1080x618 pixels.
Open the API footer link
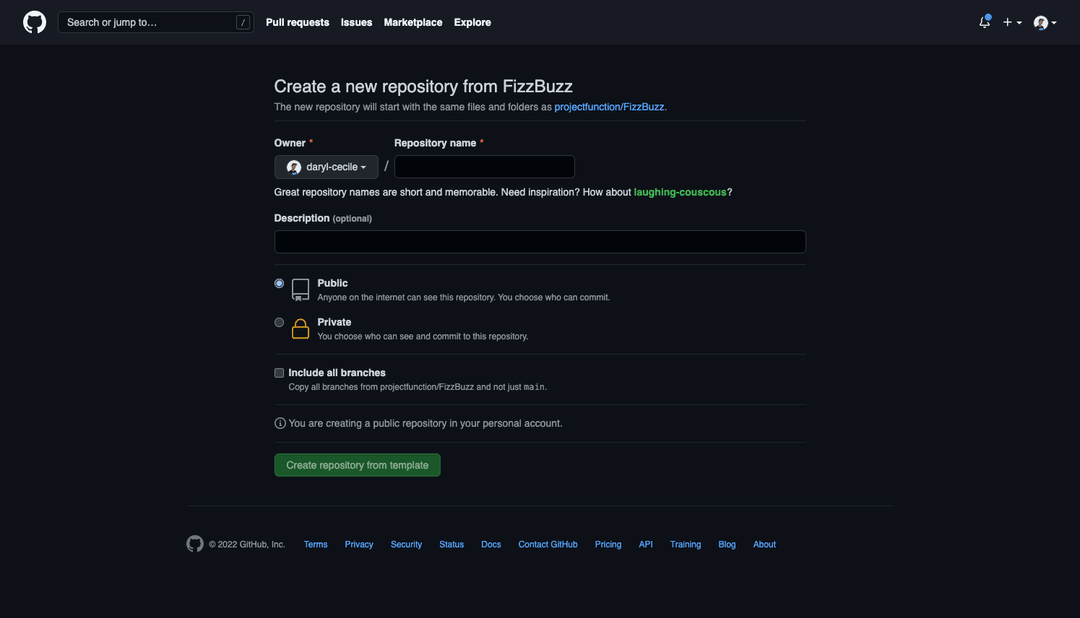pos(645,544)
